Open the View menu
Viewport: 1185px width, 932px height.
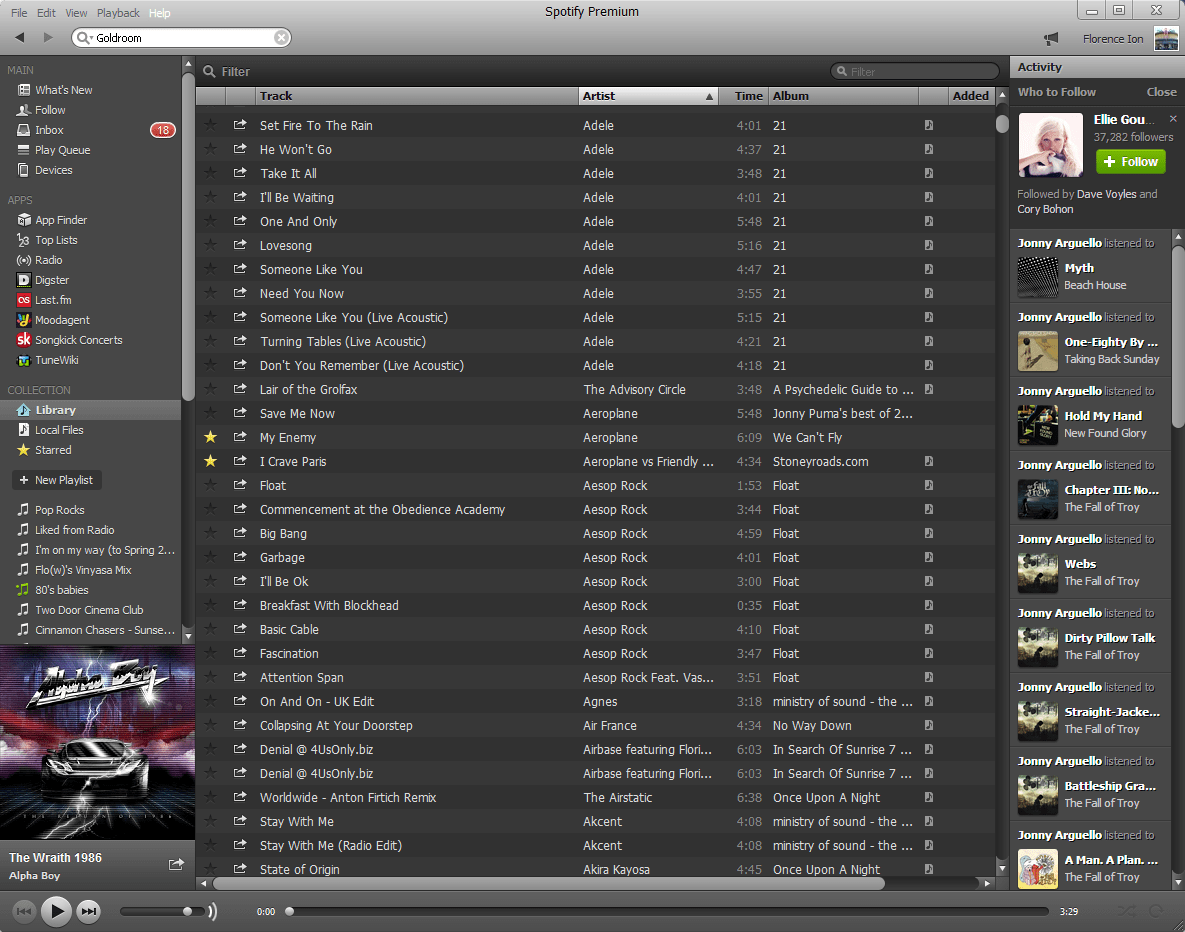pyautogui.click(x=76, y=13)
